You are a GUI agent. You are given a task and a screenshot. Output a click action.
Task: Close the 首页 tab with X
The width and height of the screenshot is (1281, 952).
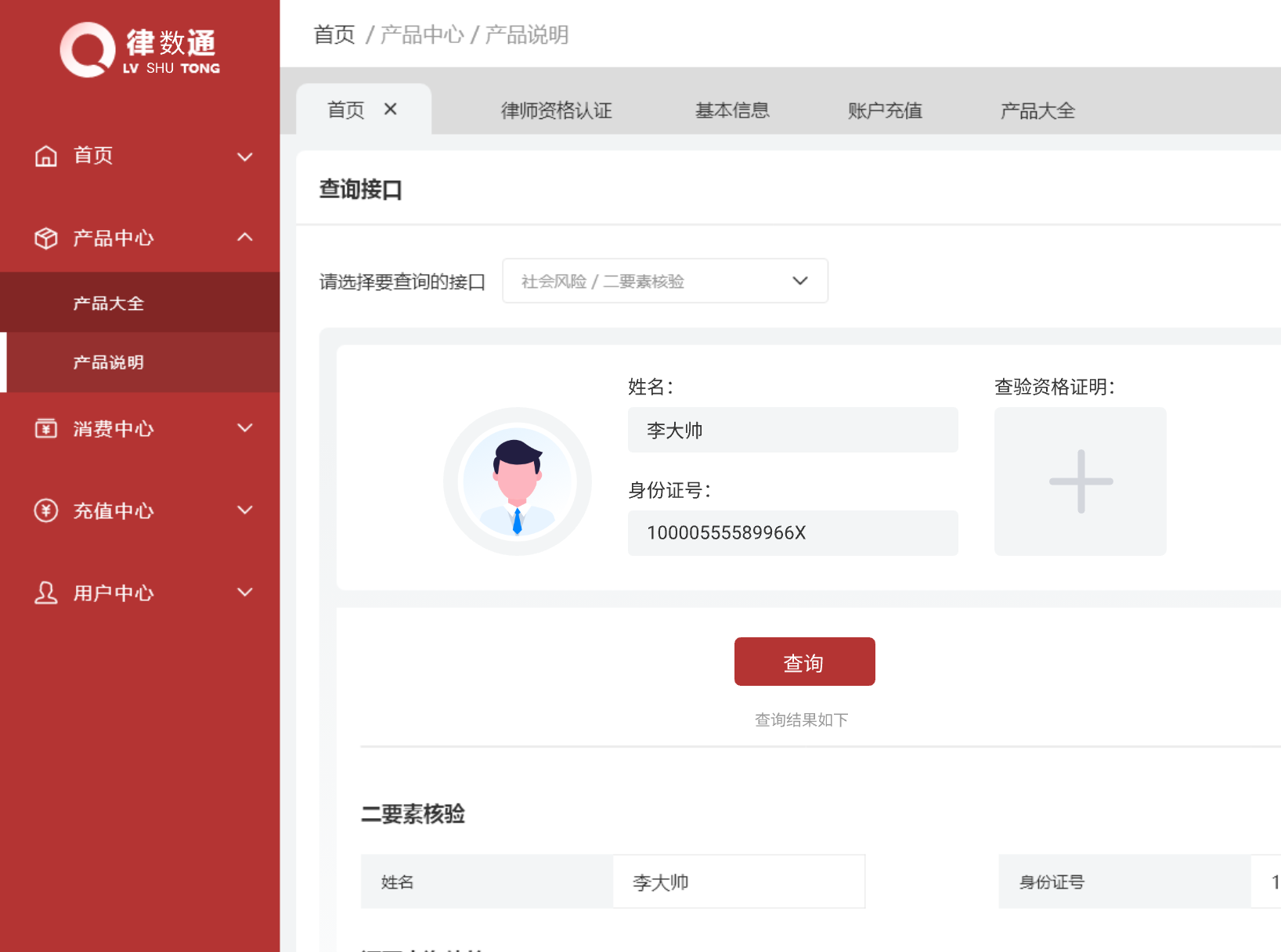click(x=391, y=110)
